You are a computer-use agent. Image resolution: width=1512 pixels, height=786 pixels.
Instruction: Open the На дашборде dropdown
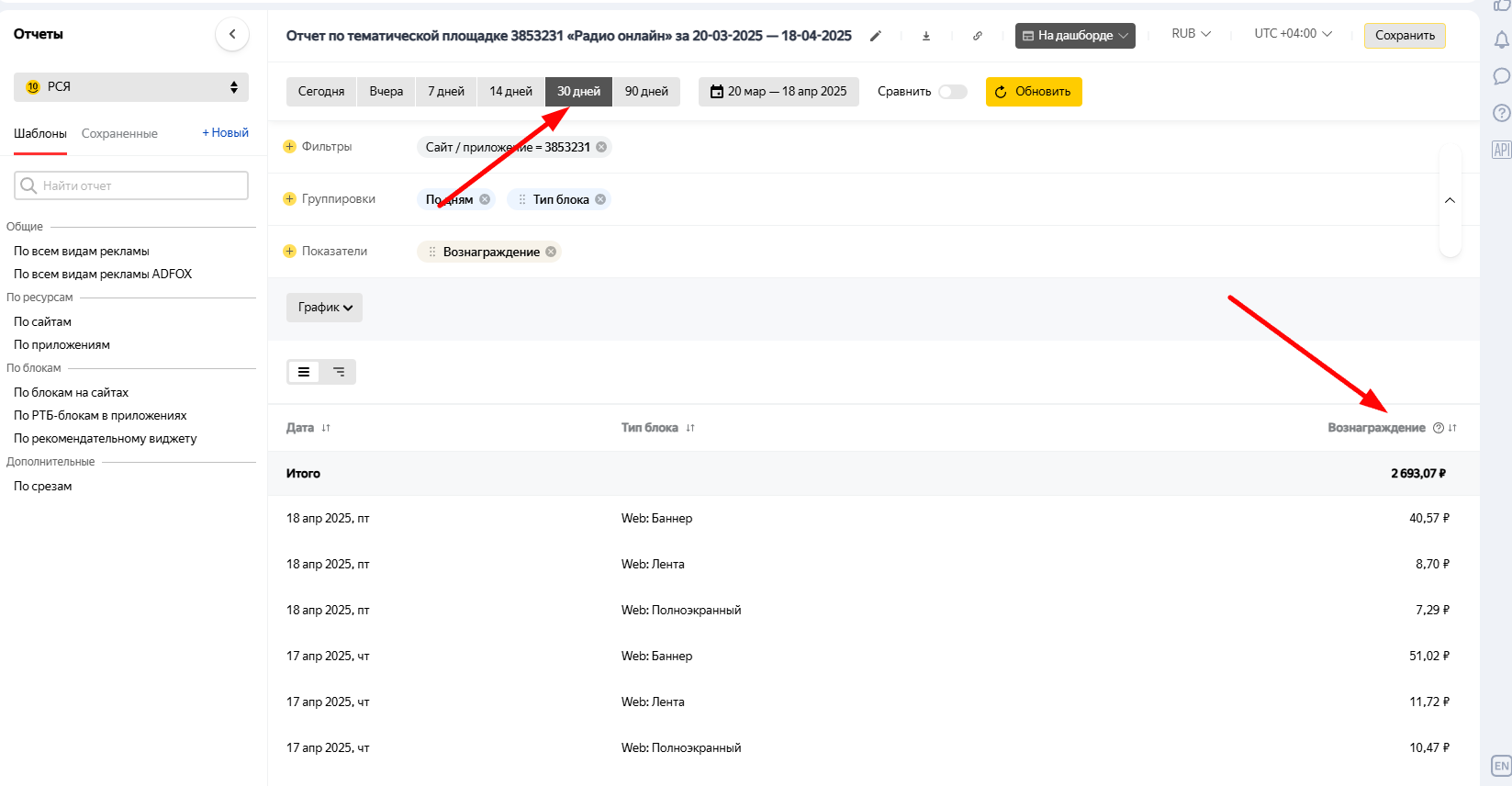(x=1075, y=36)
